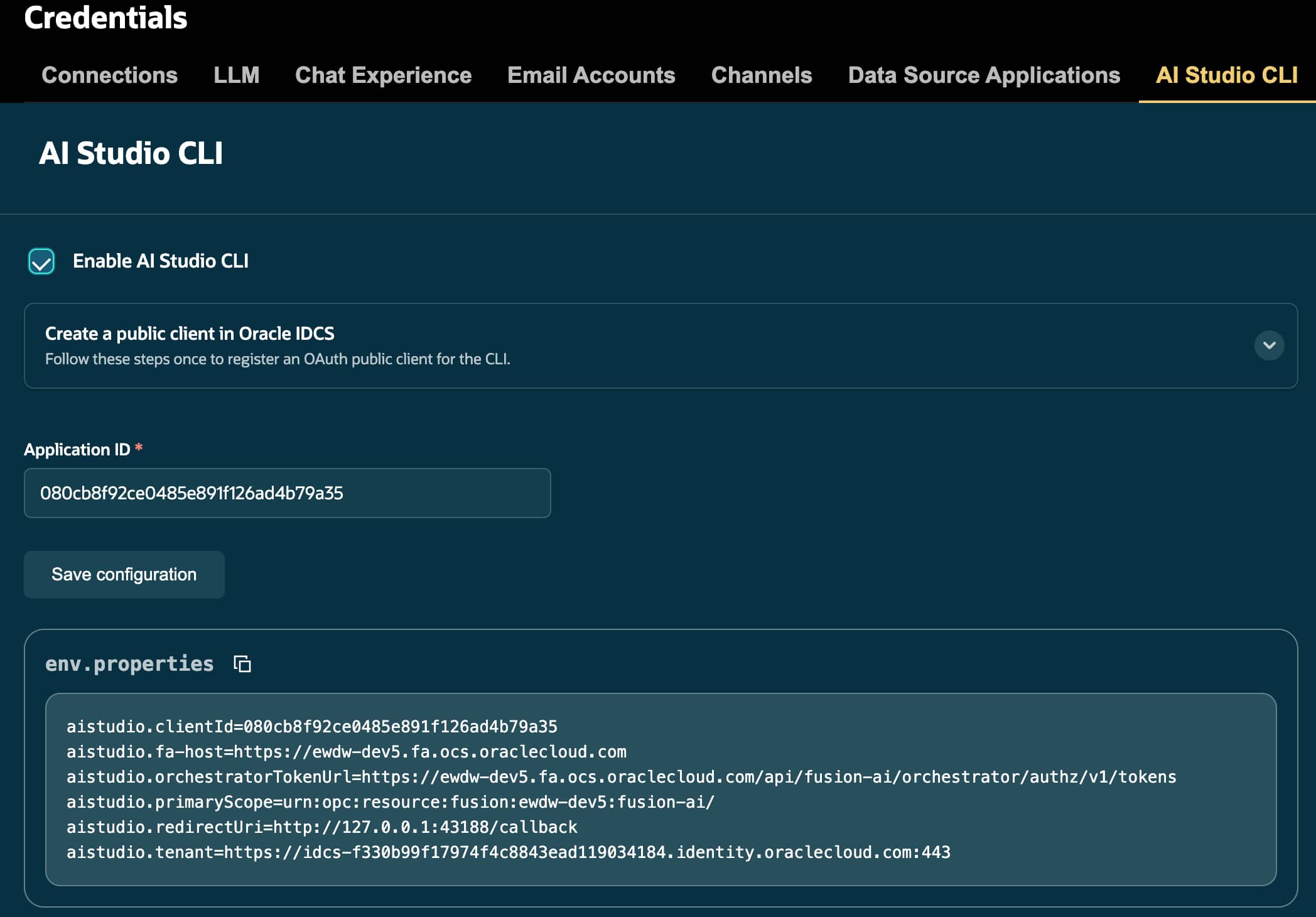The width and height of the screenshot is (1316, 917).
Task: Click the Credentials page heading
Action: tap(105, 18)
